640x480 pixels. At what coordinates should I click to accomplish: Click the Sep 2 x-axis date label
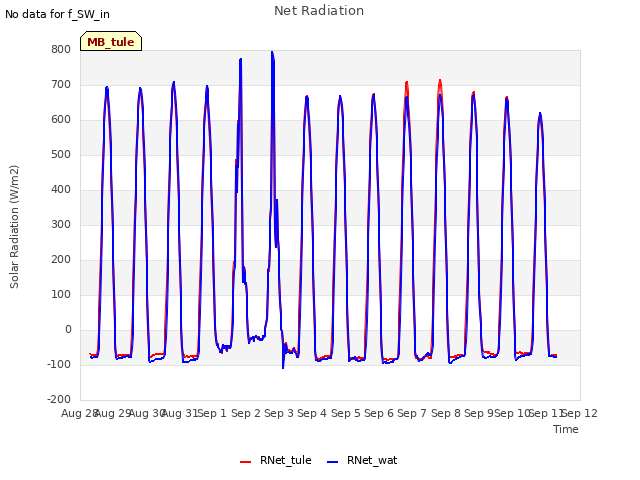point(246,413)
